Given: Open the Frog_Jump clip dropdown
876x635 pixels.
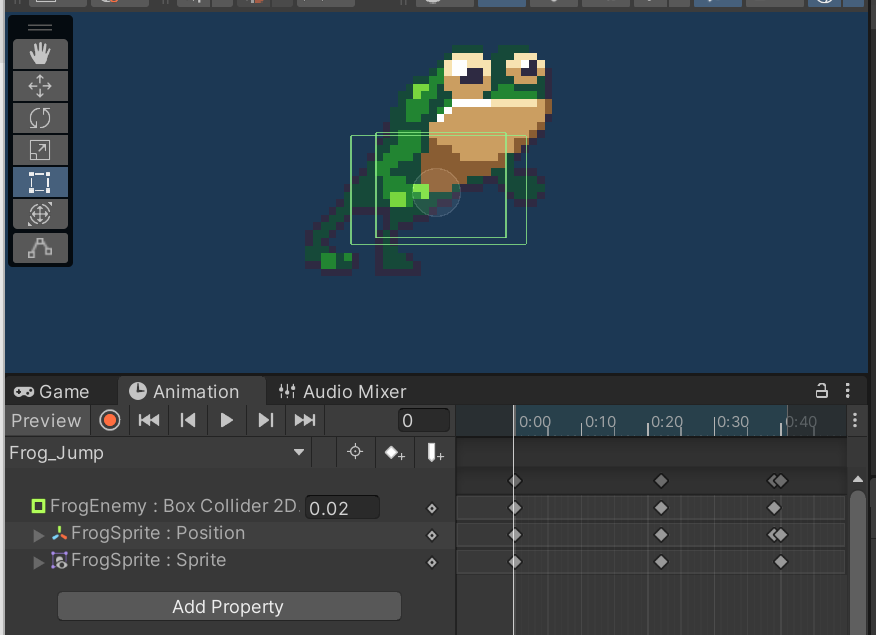Looking at the screenshot, I should (x=298, y=453).
